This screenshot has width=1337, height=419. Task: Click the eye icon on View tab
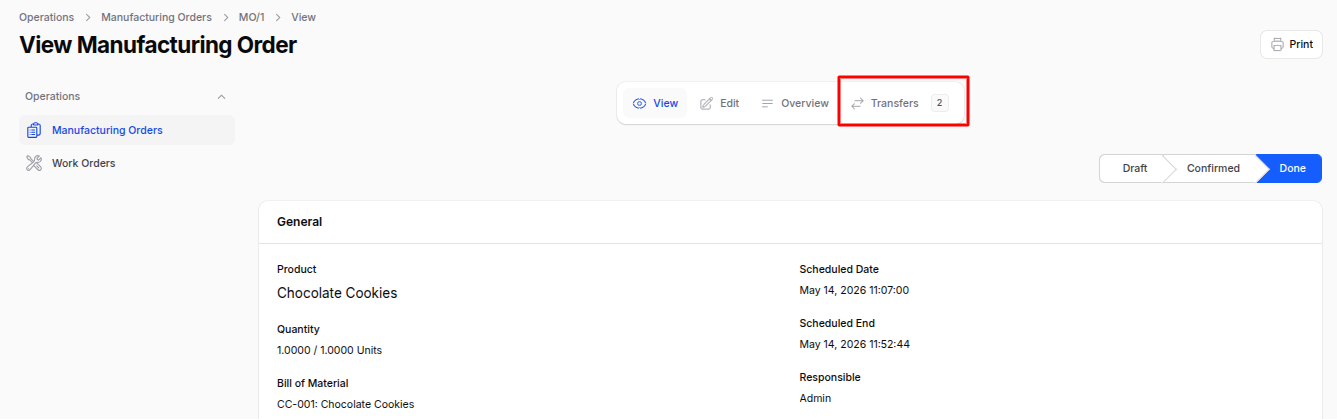pyautogui.click(x=640, y=103)
